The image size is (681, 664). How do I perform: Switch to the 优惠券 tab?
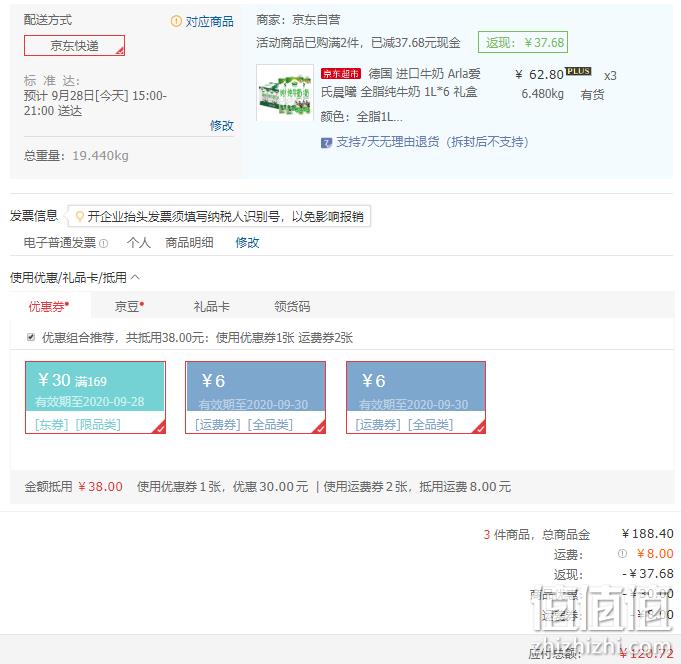49,307
